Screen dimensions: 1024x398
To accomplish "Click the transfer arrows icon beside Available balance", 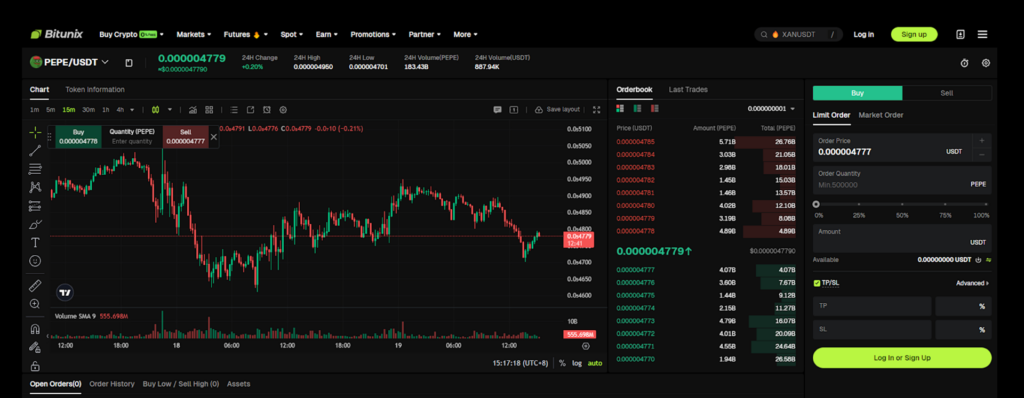I will [989, 260].
